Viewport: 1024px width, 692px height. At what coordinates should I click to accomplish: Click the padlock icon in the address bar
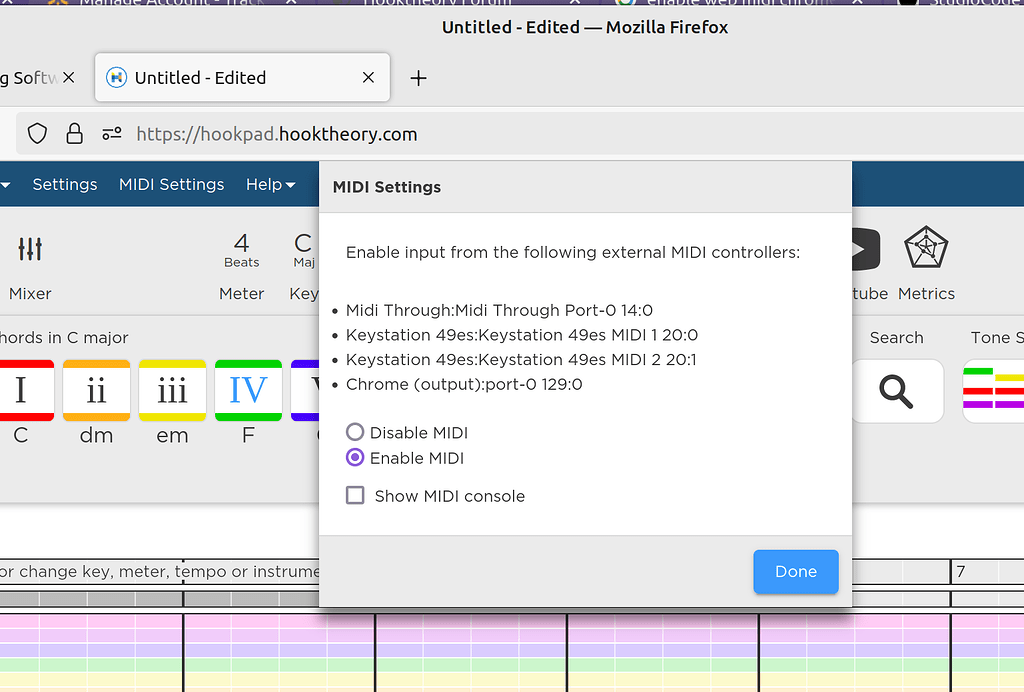74,133
